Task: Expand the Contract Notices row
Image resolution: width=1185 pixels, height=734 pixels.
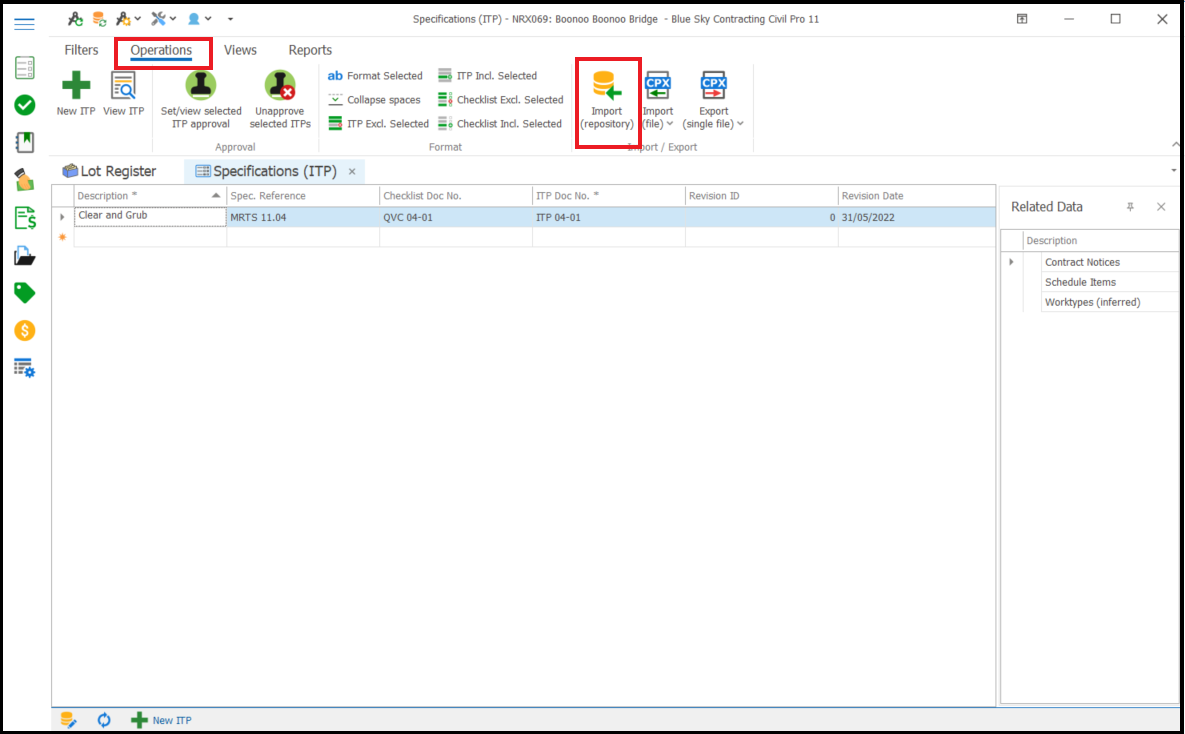Action: click(x=1011, y=262)
